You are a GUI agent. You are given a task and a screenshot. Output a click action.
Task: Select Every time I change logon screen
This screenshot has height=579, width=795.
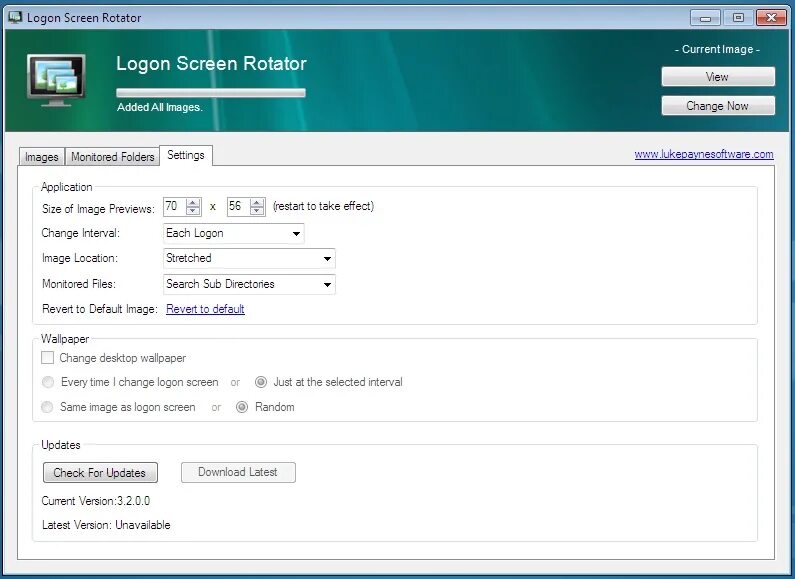point(48,382)
